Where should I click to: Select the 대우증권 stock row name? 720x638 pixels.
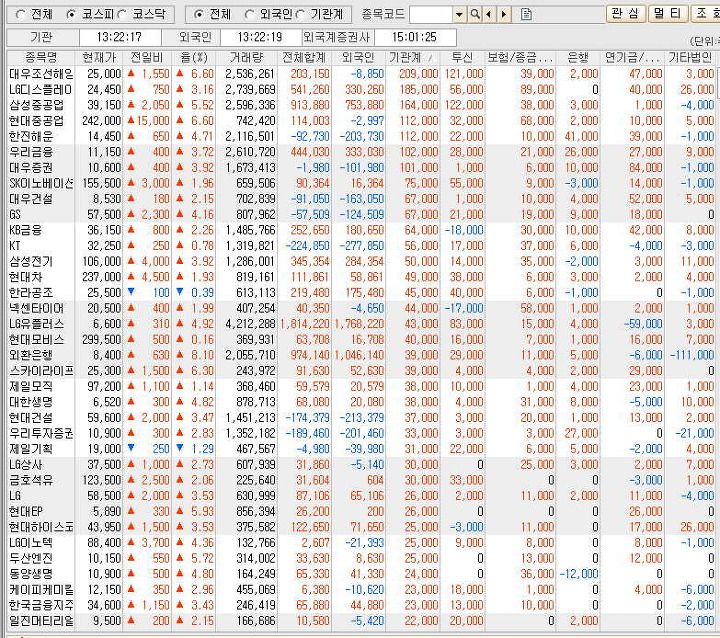tap(31, 168)
